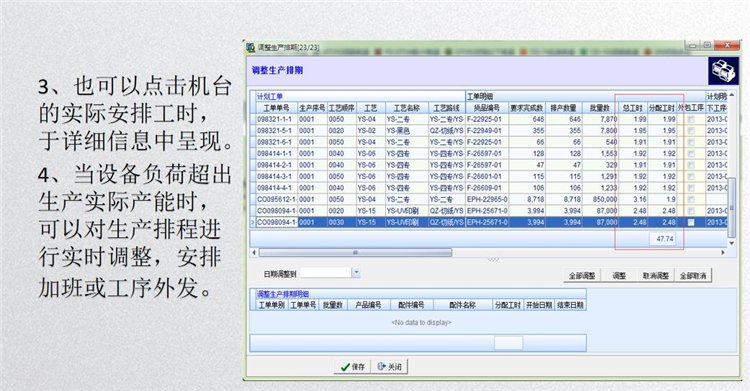Click the 关闭 exit icon
The image size is (750, 391).
point(381,367)
